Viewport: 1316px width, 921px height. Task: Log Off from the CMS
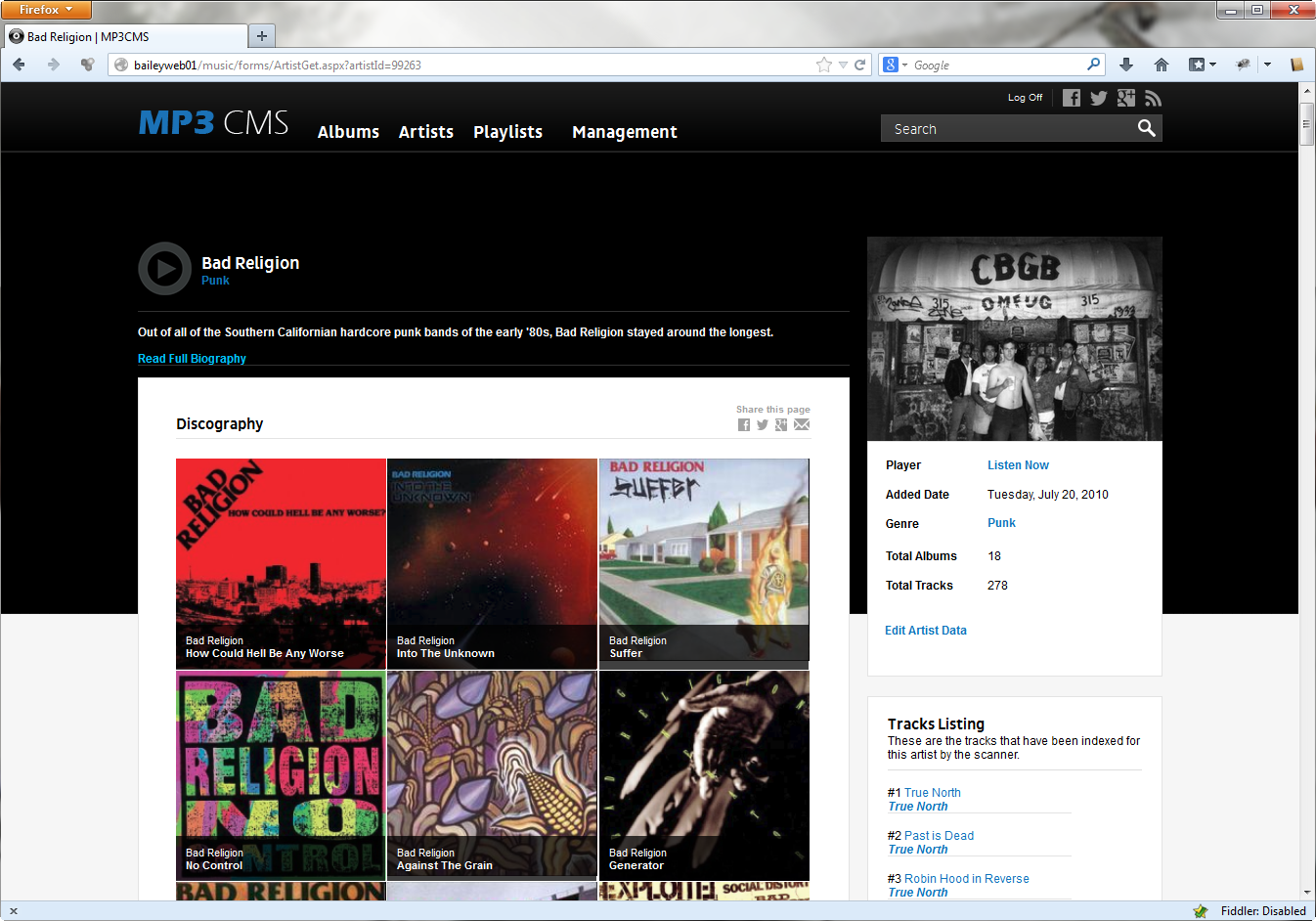(1024, 98)
